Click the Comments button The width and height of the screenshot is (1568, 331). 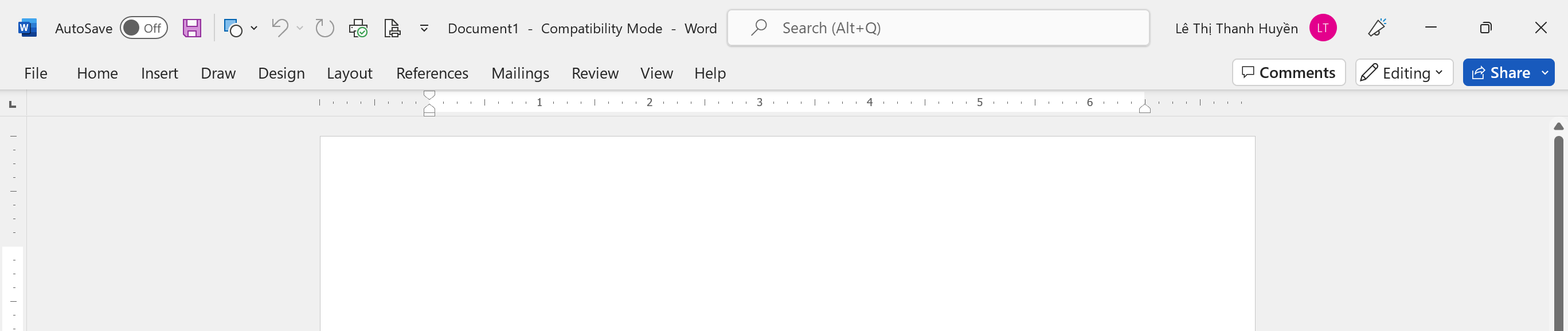tap(1289, 72)
